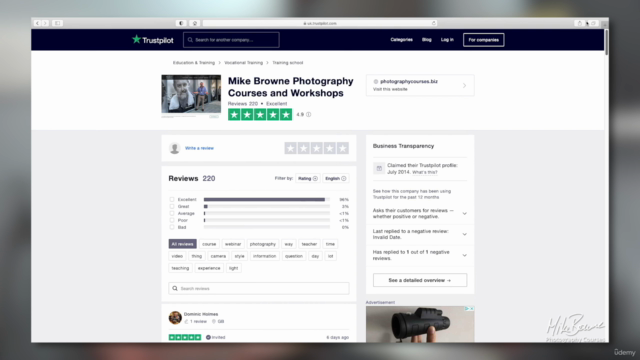Click the AdChoices icon on advertisement
The height and width of the screenshot is (360, 640).
pos(467,309)
